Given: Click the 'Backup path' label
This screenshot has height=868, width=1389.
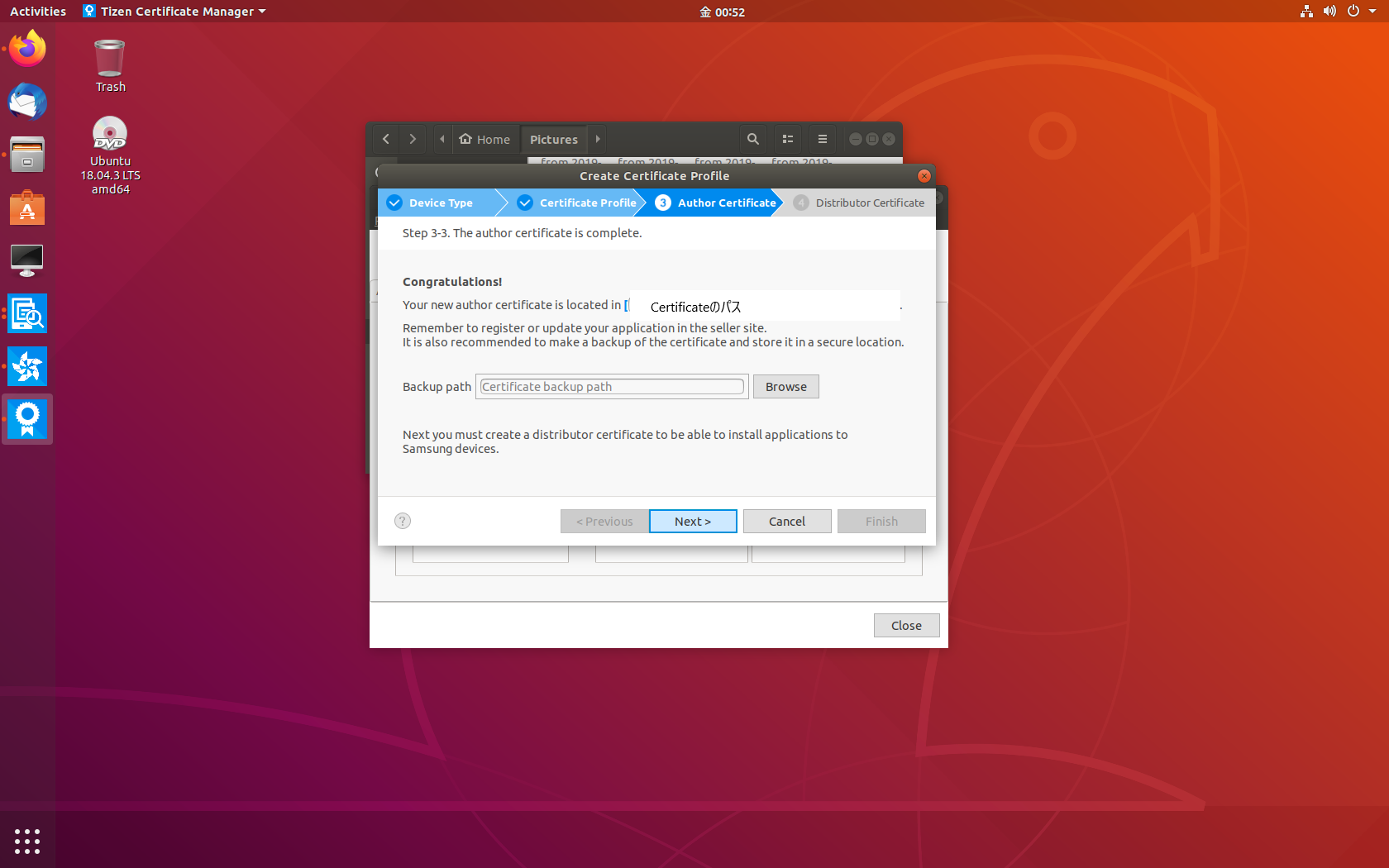Looking at the screenshot, I should pyautogui.click(x=437, y=387).
